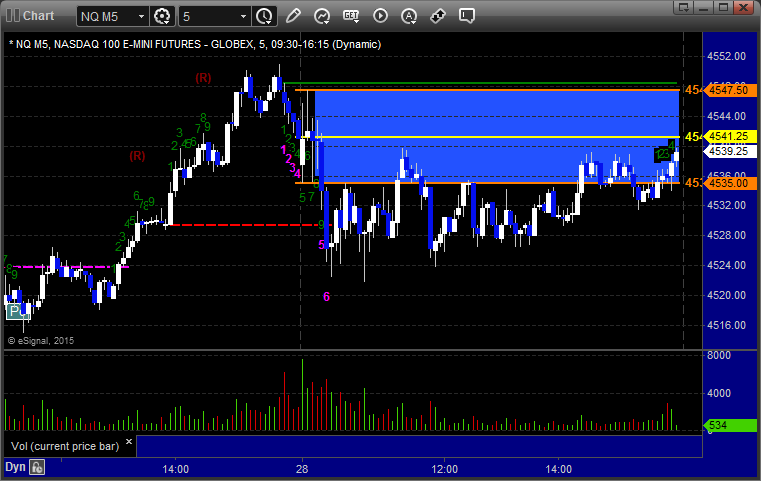Click the first 14:00 time axis label
This screenshot has height=481, width=761.
[176, 469]
